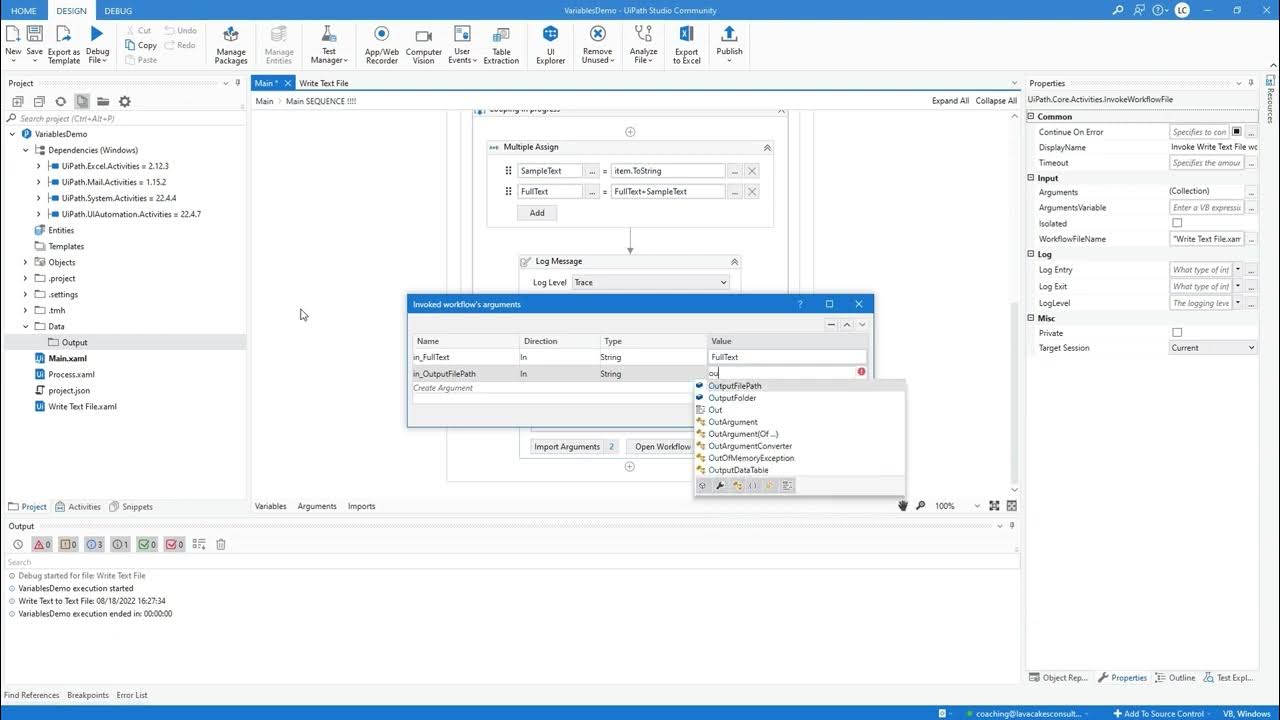Viewport: 1280px width, 720px height.
Task: Click Add button in Multiple Assign
Action: [x=537, y=212]
